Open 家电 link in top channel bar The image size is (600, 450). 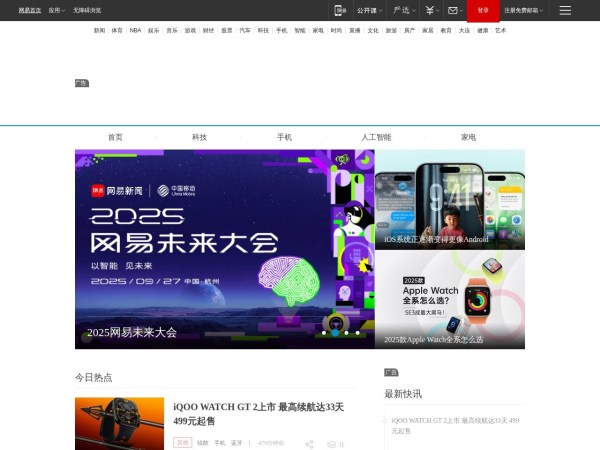click(x=318, y=30)
